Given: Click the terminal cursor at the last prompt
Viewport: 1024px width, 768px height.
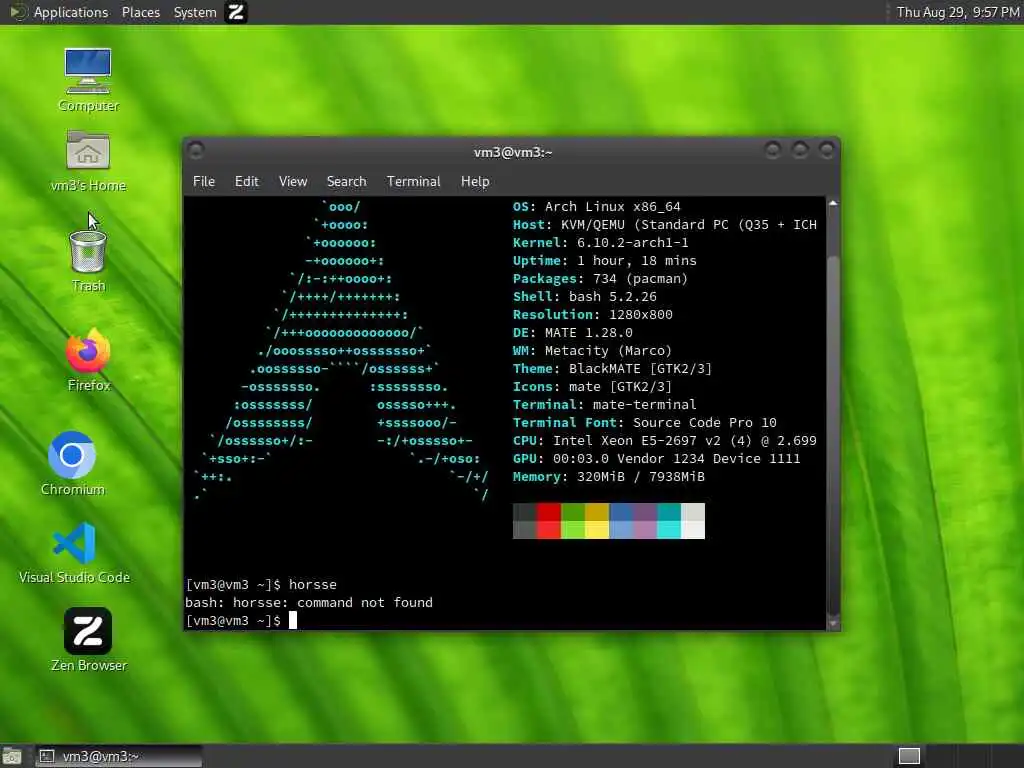Looking at the screenshot, I should 293,620.
